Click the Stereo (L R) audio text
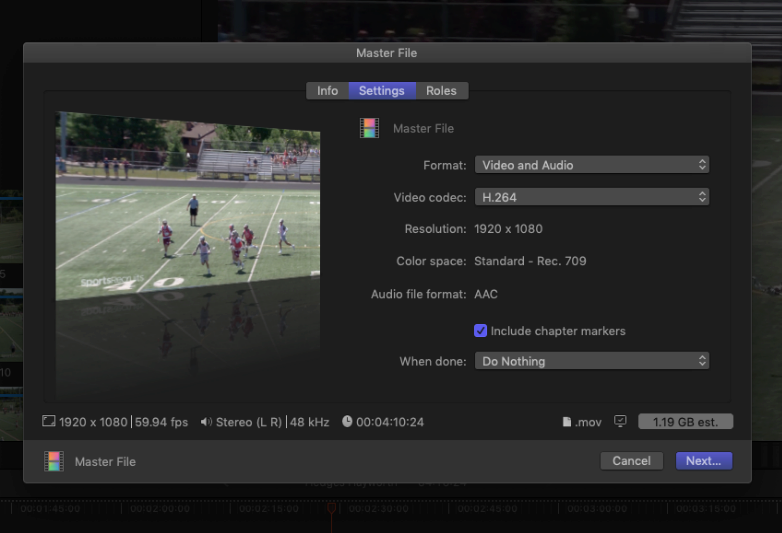Image resolution: width=782 pixels, height=533 pixels. click(x=249, y=422)
